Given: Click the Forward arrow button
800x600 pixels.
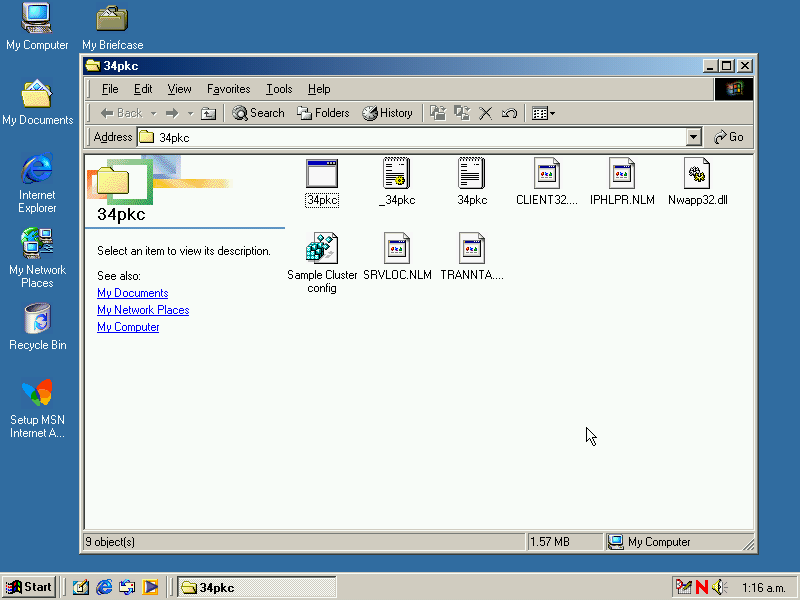Looking at the screenshot, I should (172, 113).
